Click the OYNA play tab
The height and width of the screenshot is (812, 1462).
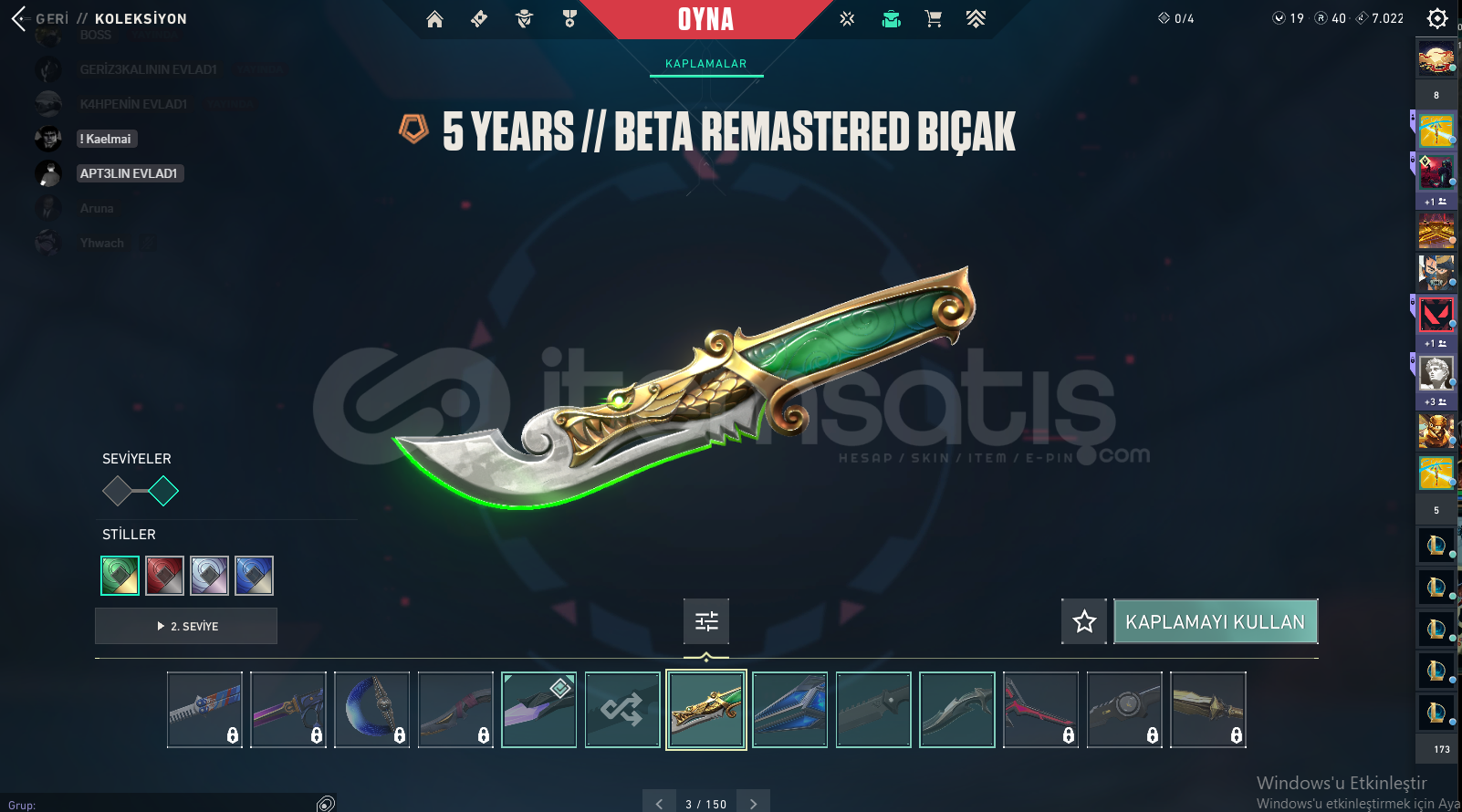point(705,19)
